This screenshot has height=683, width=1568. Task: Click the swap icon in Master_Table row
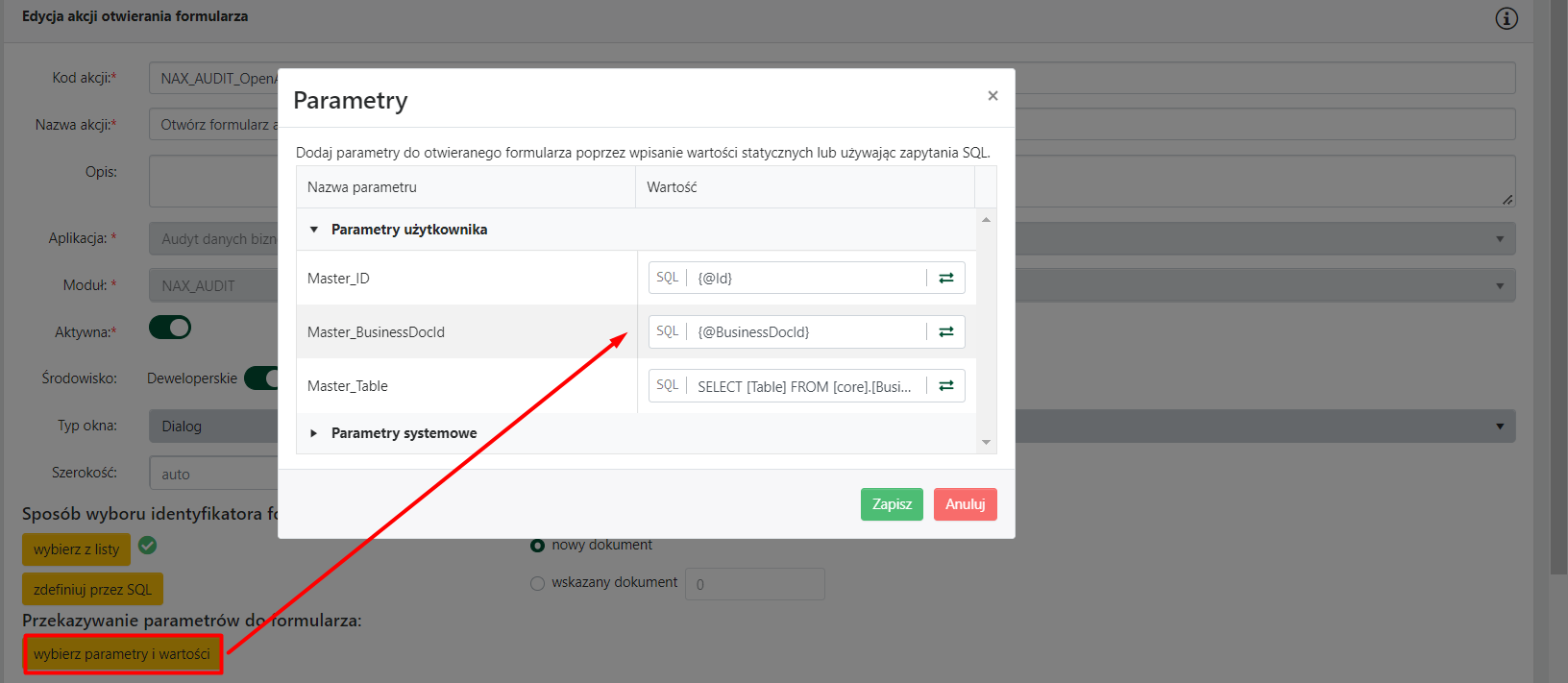pyautogui.click(x=945, y=385)
